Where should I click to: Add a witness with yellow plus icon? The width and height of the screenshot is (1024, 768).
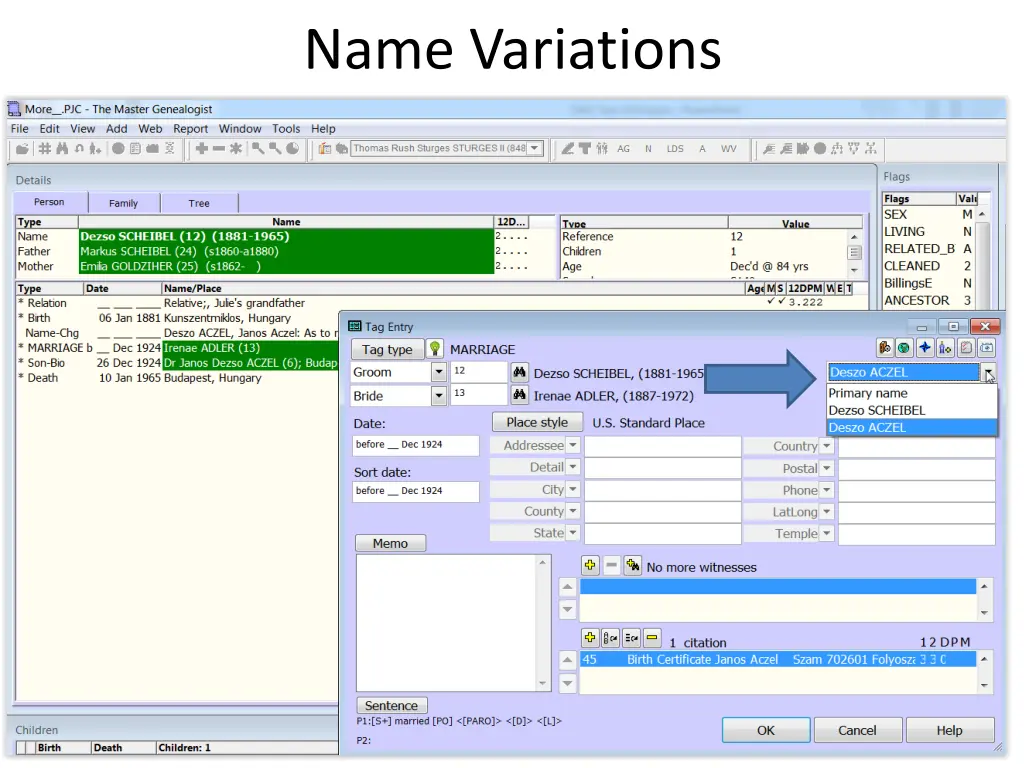(590, 566)
